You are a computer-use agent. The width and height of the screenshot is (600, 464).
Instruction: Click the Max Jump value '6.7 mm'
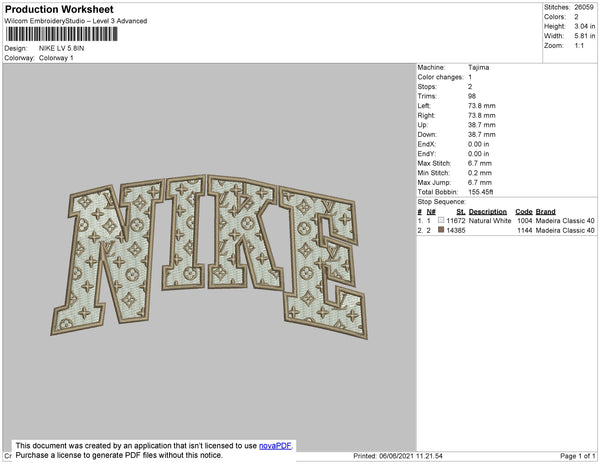479,182
